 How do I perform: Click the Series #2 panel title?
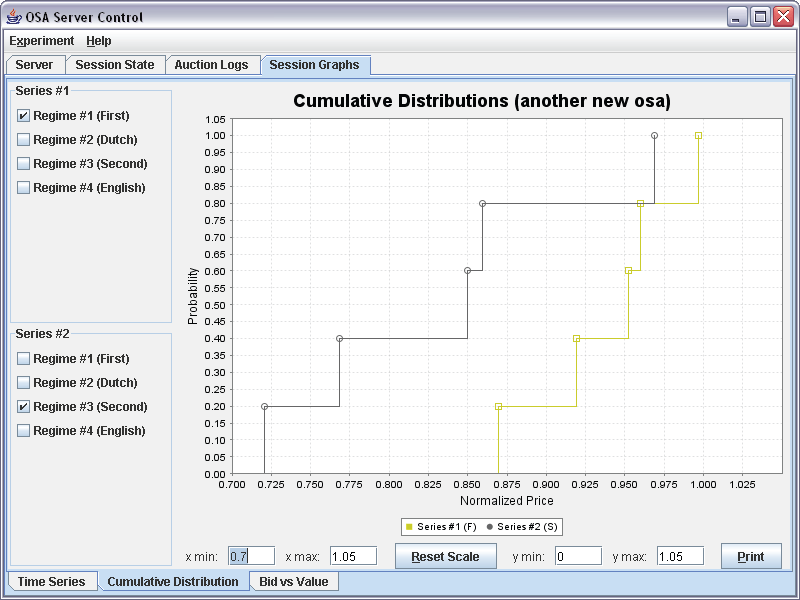click(42, 334)
